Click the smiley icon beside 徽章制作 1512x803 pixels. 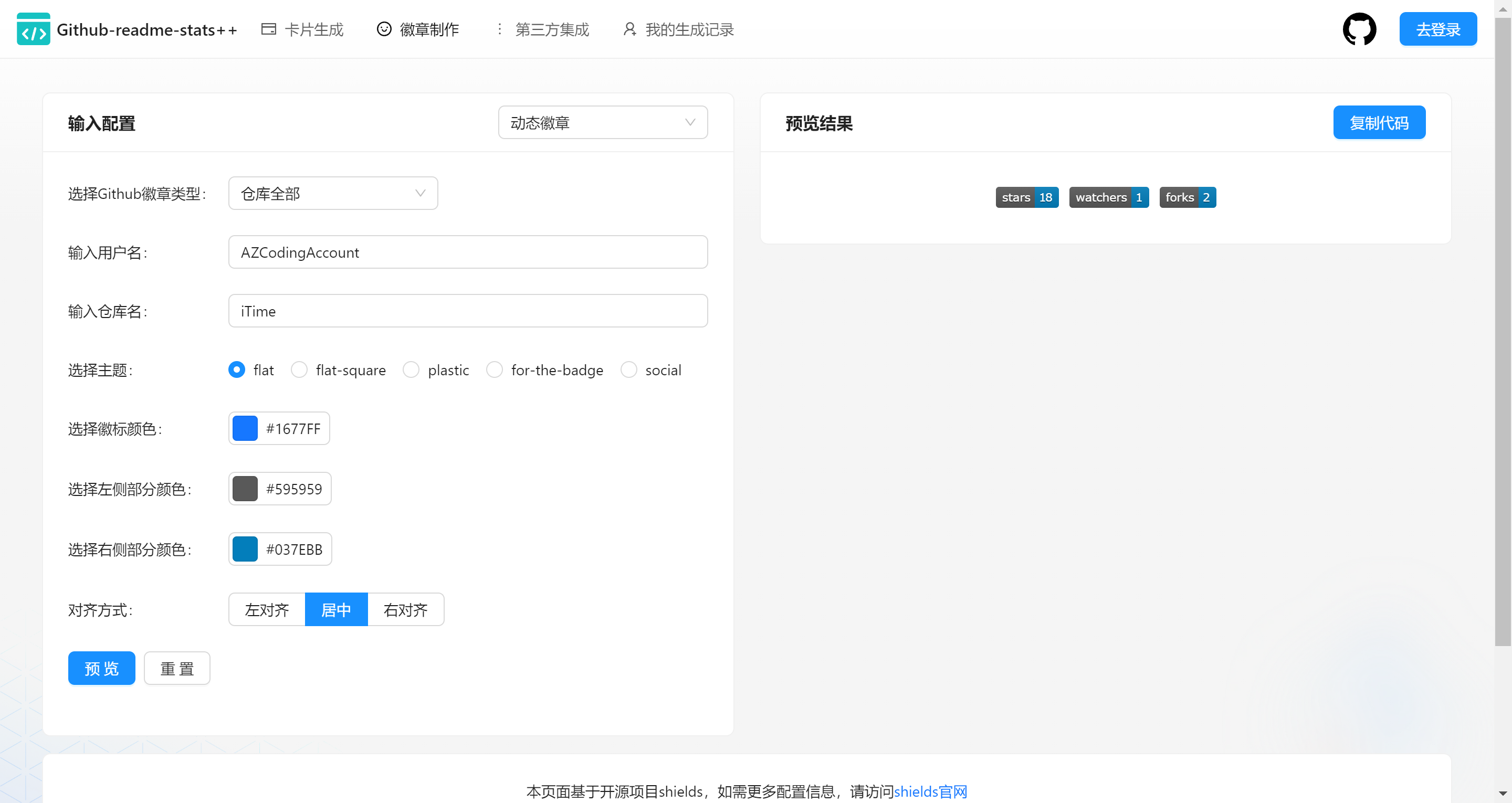(x=384, y=29)
